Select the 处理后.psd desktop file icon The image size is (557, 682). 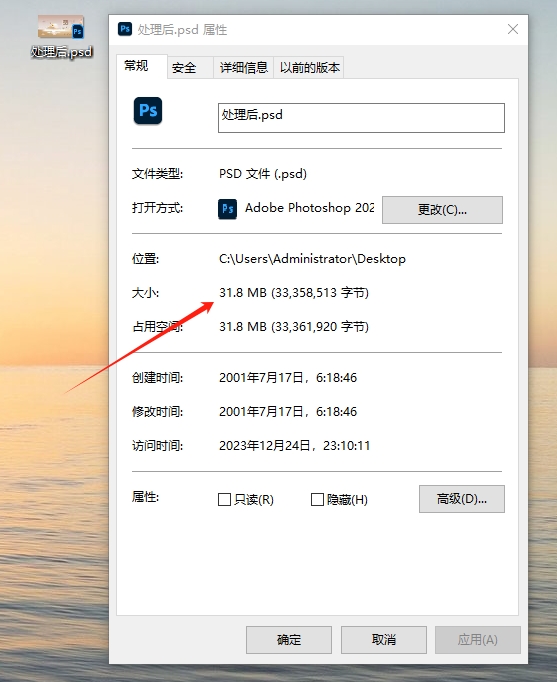click(61, 27)
